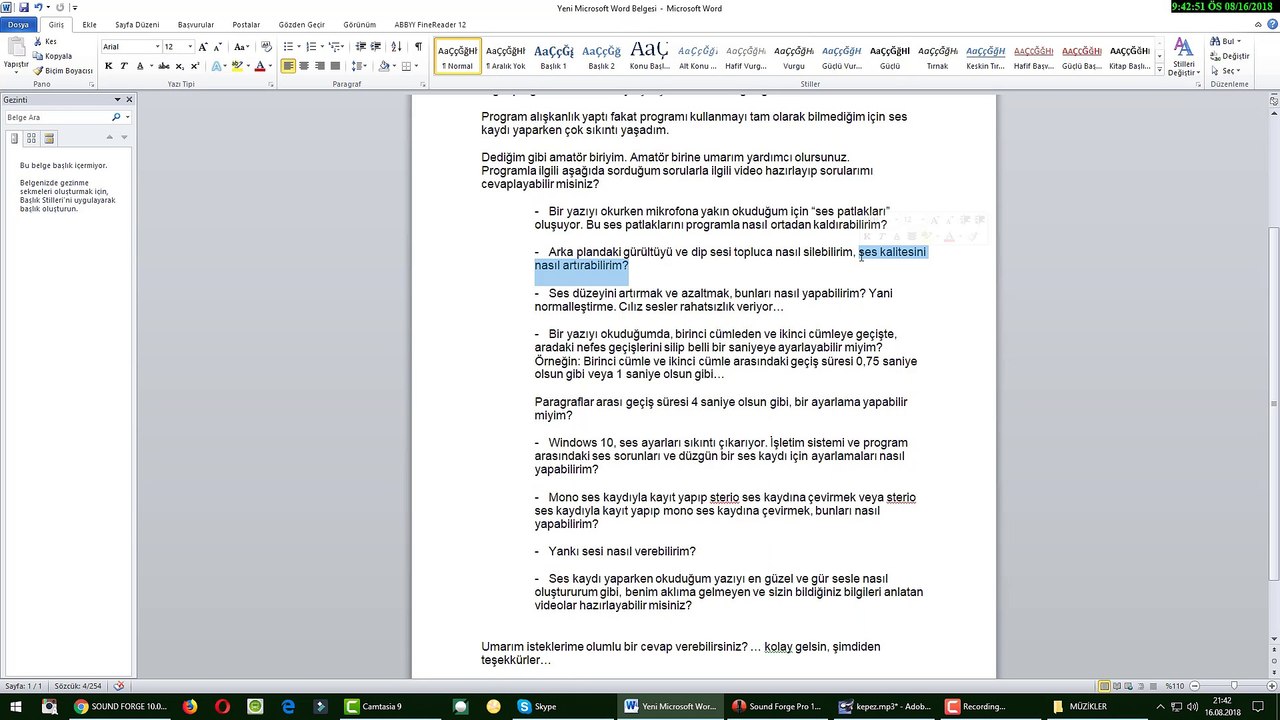
Task: Switch to the Başvurular tab
Action: point(196,24)
